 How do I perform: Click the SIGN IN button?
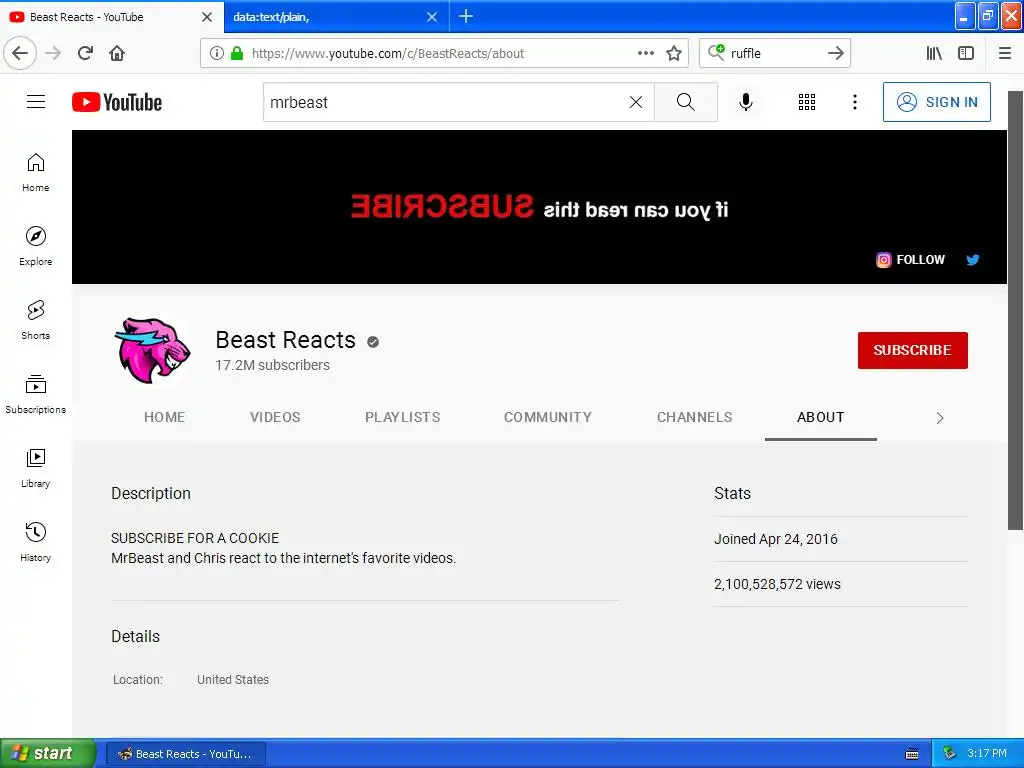936,102
